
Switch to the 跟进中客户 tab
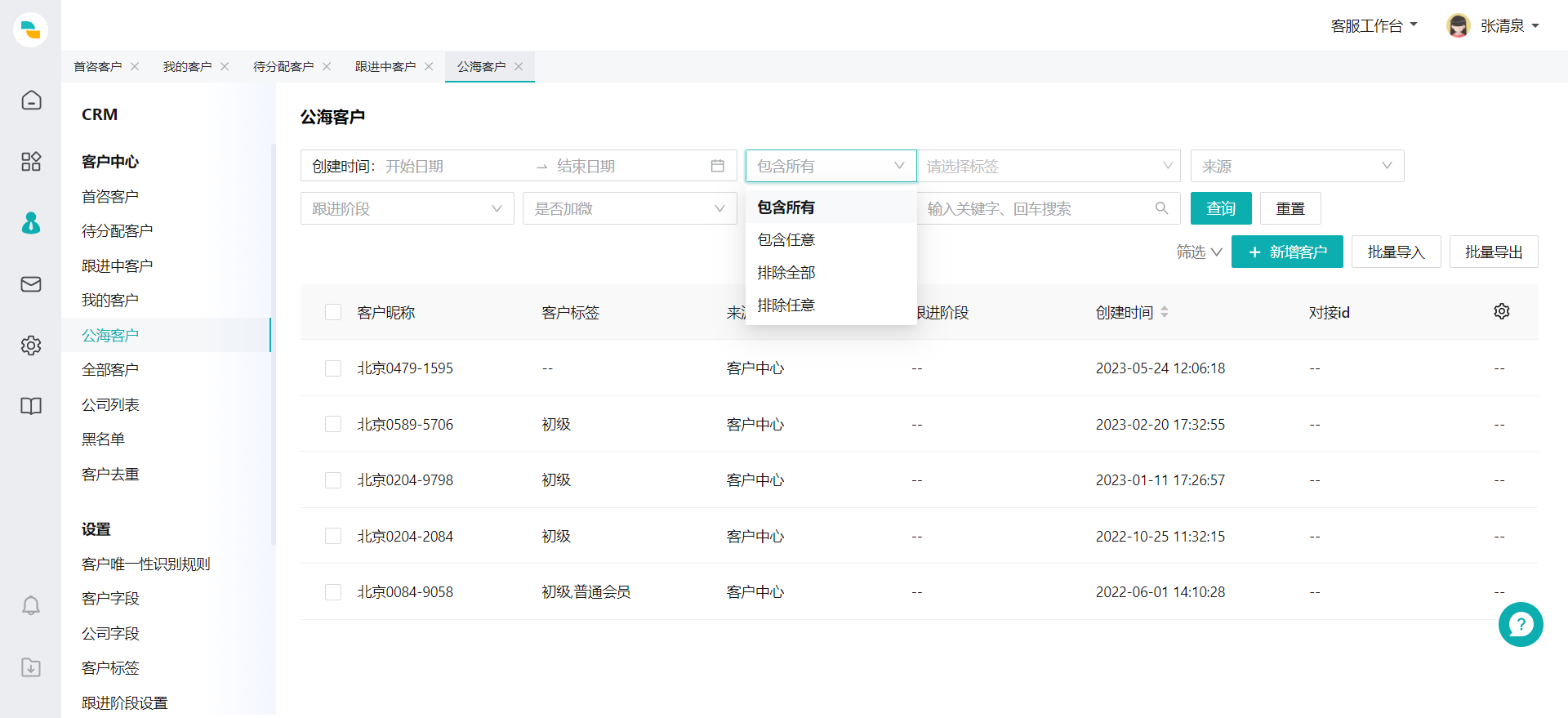pyautogui.click(x=385, y=66)
